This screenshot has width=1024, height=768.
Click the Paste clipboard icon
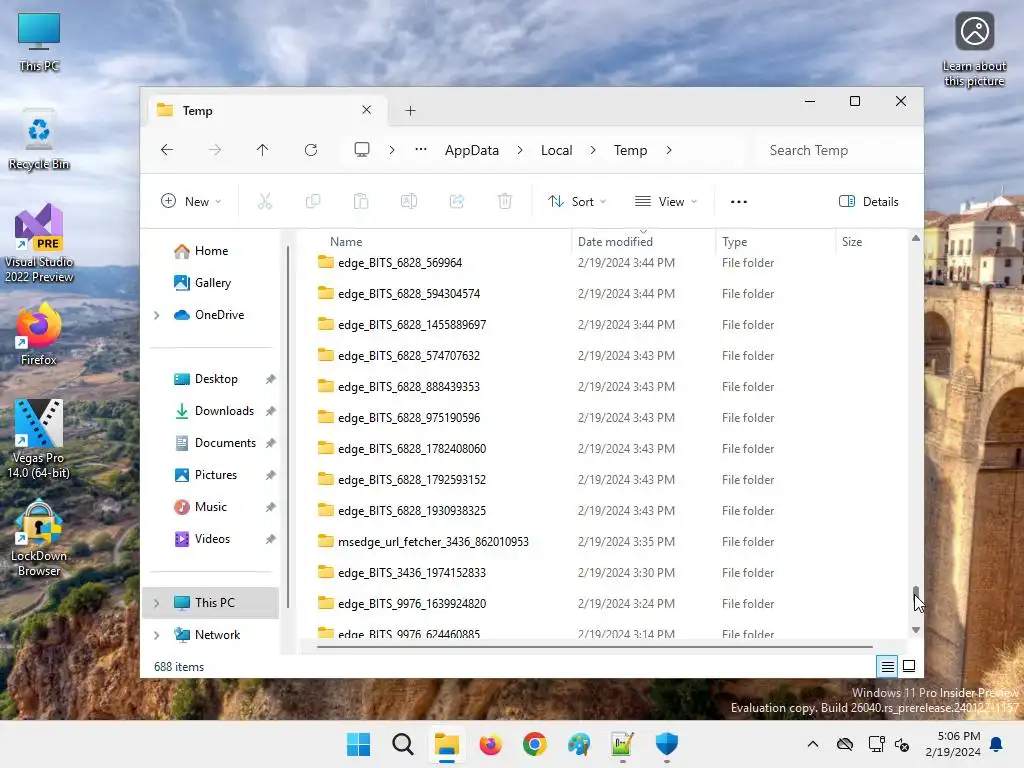click(x=361, y=201)
